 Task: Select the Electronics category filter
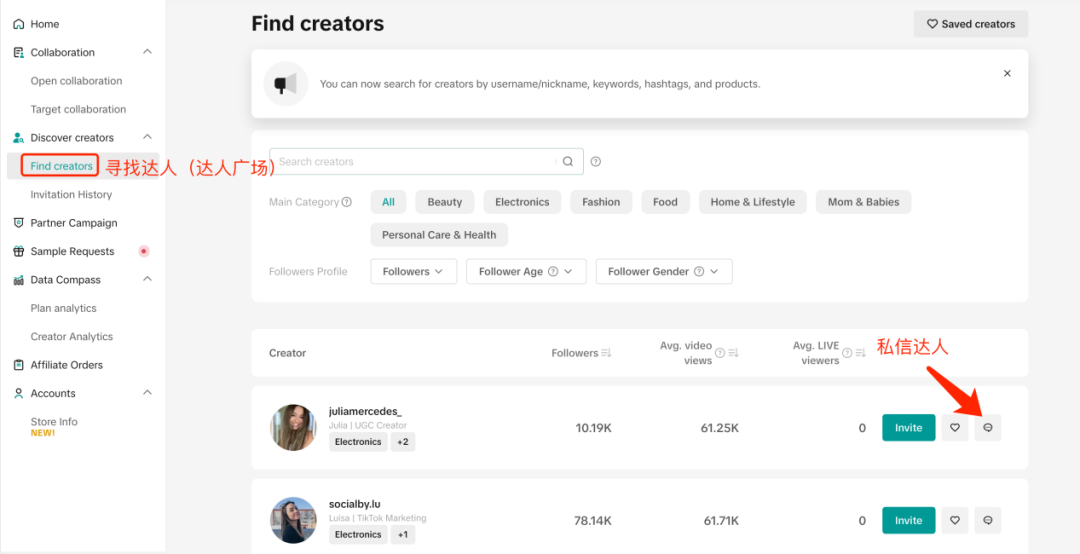coord(522,203)
